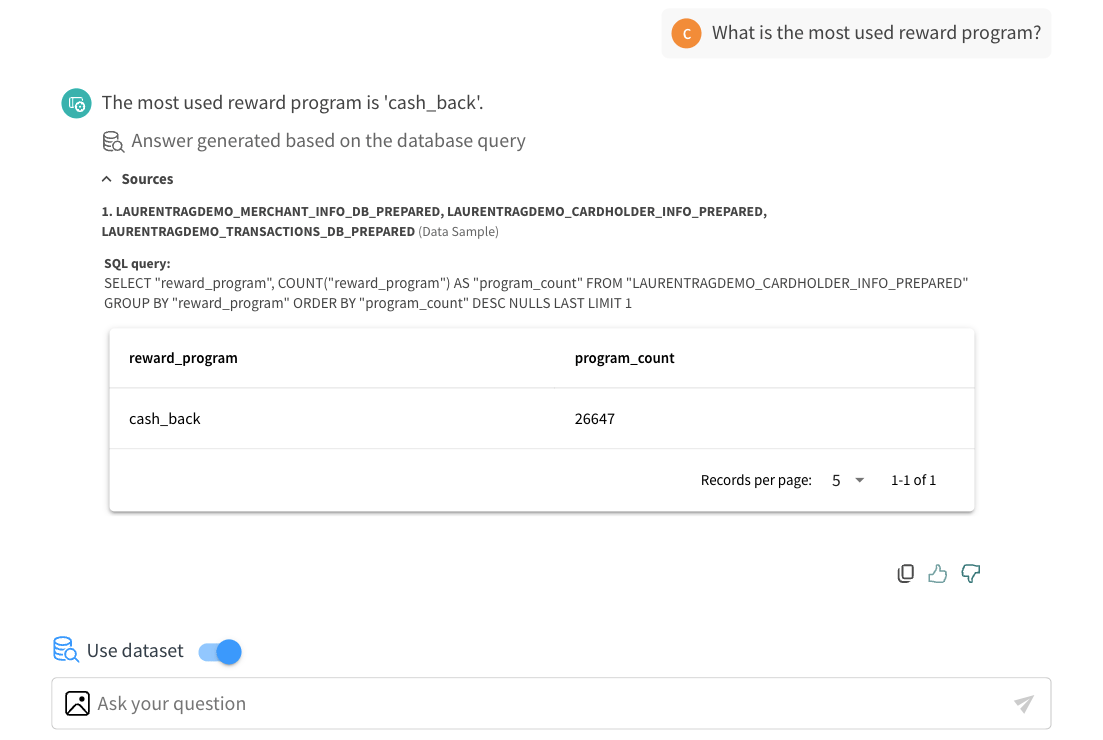Viewport: 1103px width, 740px height.
Task: Give the answer a thumbs up
Action: [937, 573]
